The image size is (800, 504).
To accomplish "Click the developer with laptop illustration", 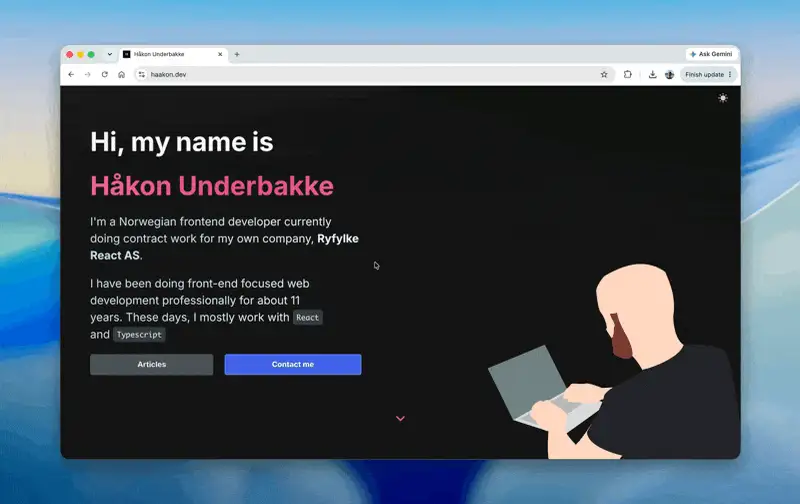I will [614, 361].
